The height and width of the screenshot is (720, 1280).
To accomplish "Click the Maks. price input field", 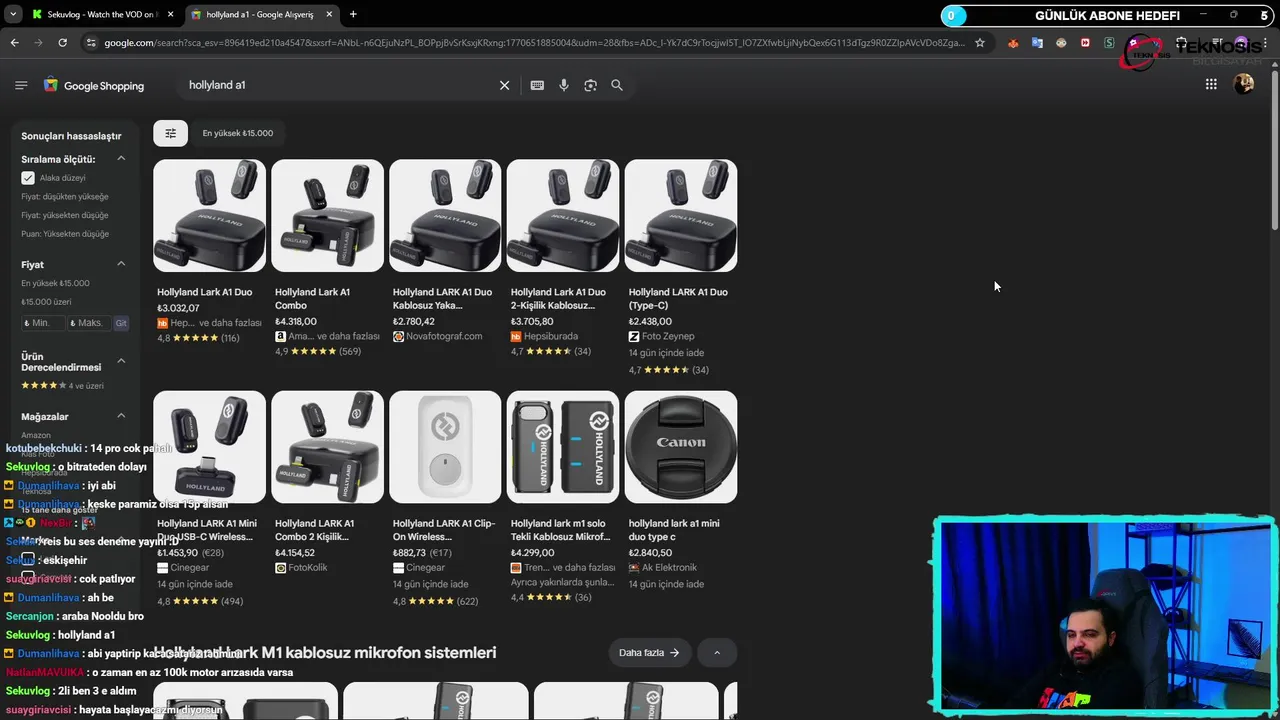I will click(88, 323).
